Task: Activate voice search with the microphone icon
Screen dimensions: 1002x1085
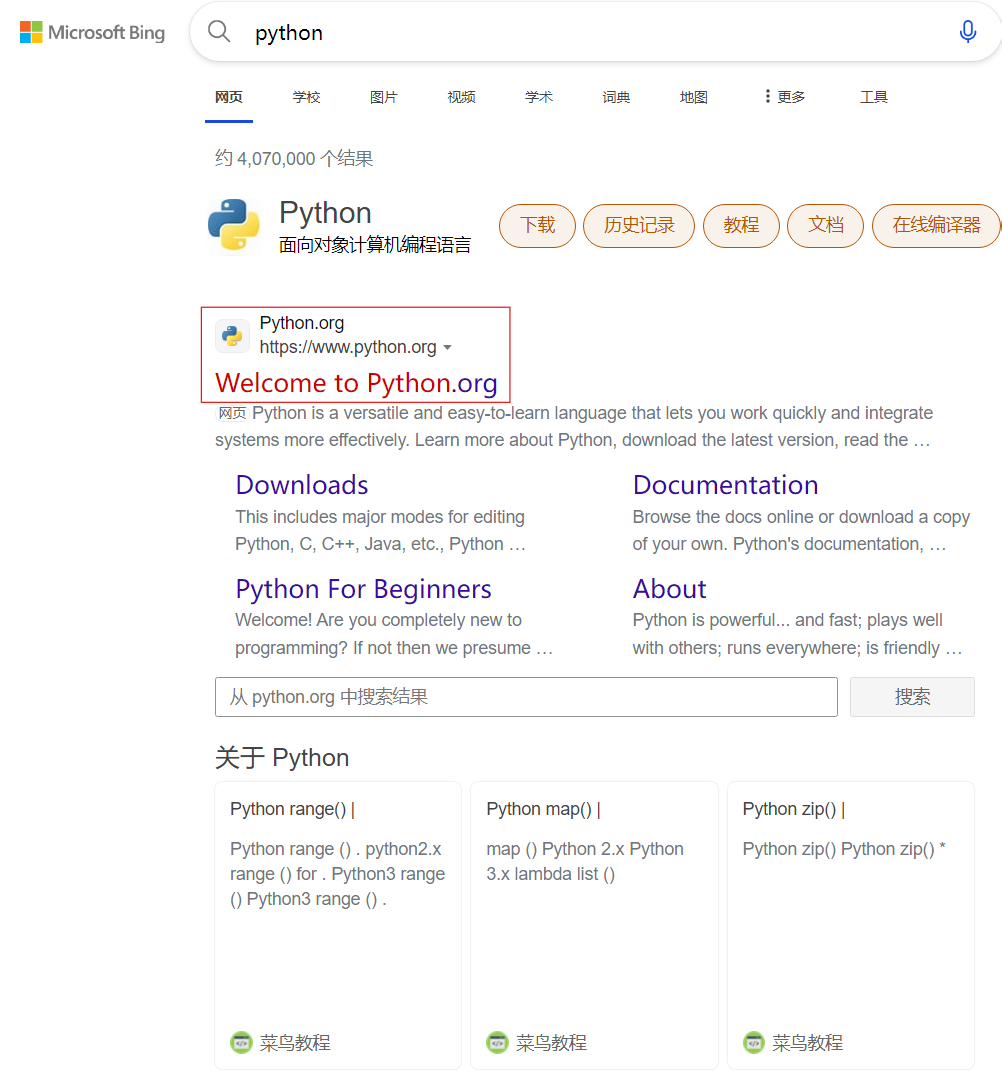Action: pyautogui.click(x=967, y=31)
